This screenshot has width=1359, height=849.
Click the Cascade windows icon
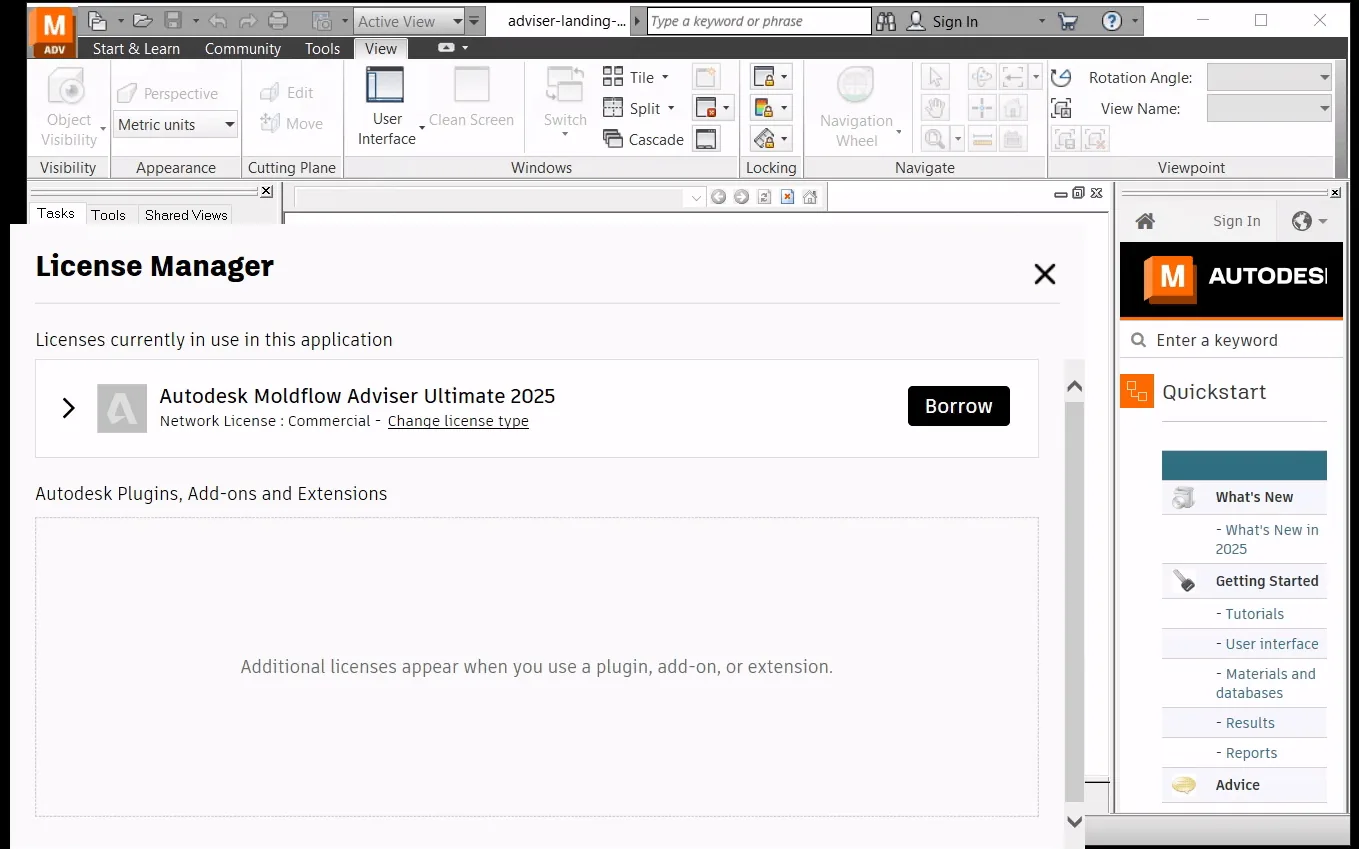tap(613, 139)
